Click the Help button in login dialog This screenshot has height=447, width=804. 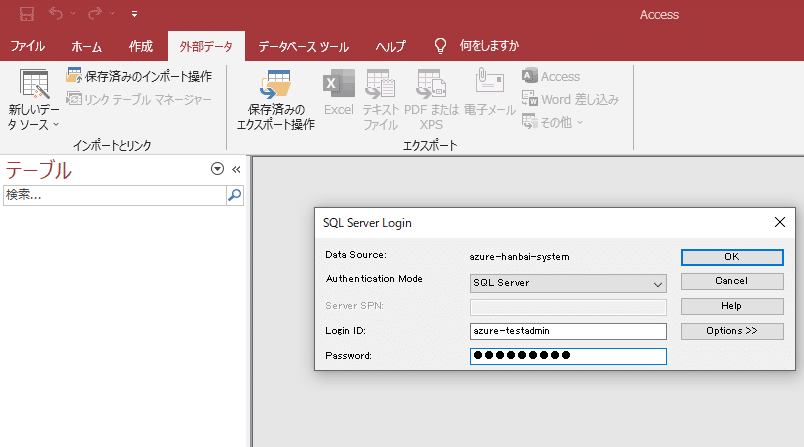pos(732,306)
